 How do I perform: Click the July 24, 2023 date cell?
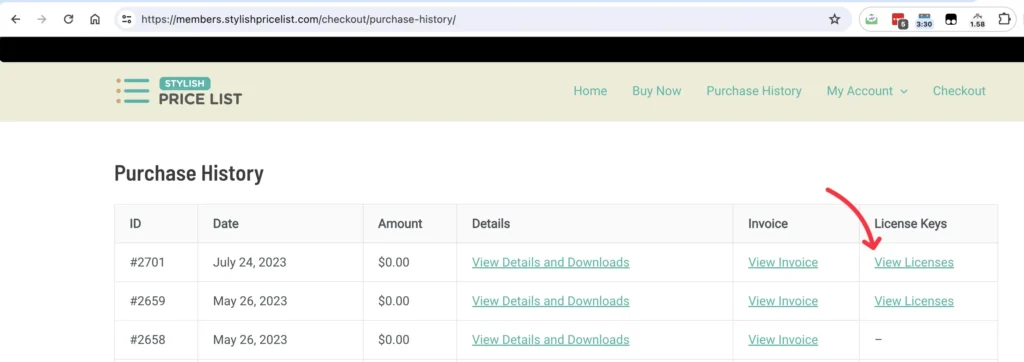click(x=280, y=263)
